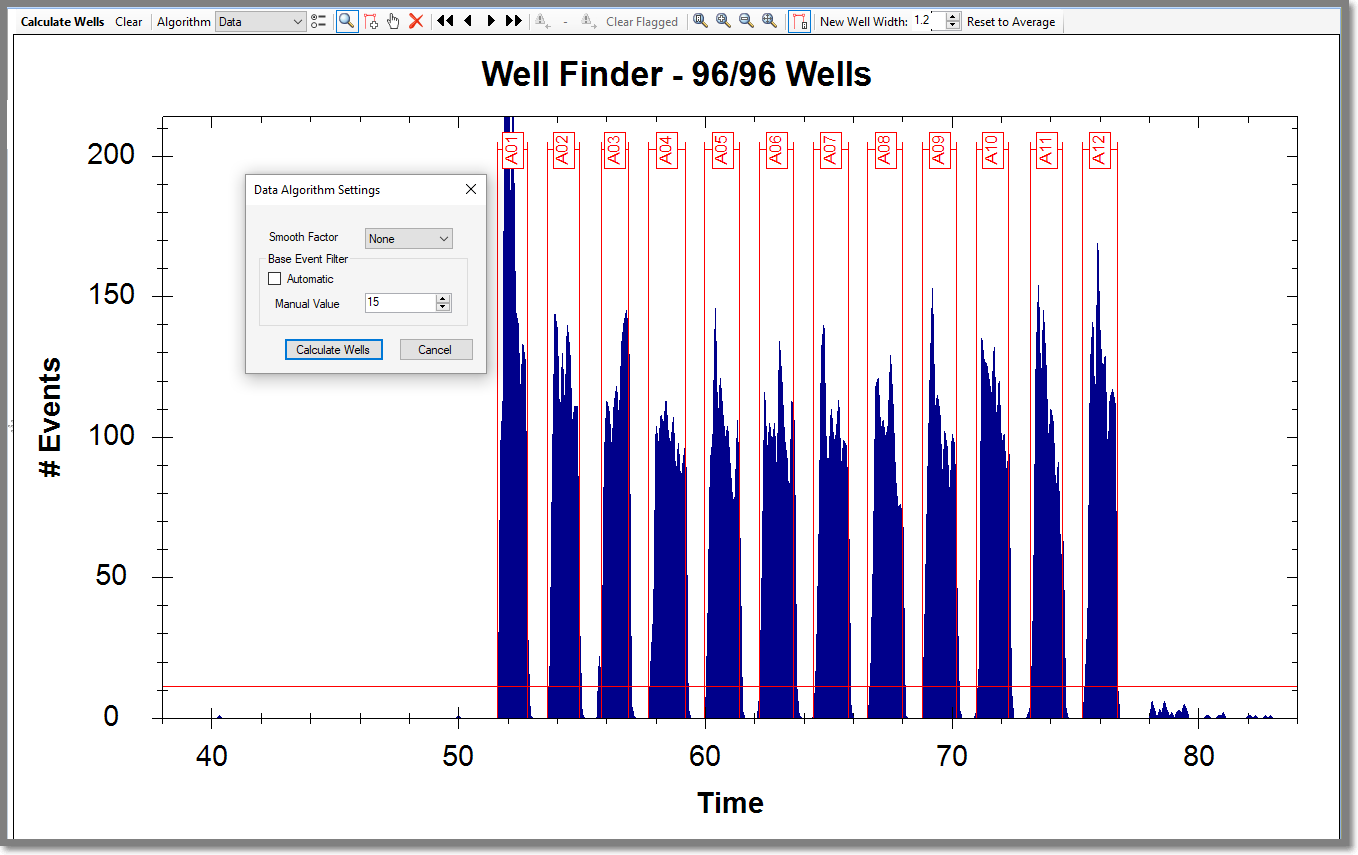1358x855 pixels.
Task: Click the red X delete icon
Action: pyautogui.click(x=416, y=21)
